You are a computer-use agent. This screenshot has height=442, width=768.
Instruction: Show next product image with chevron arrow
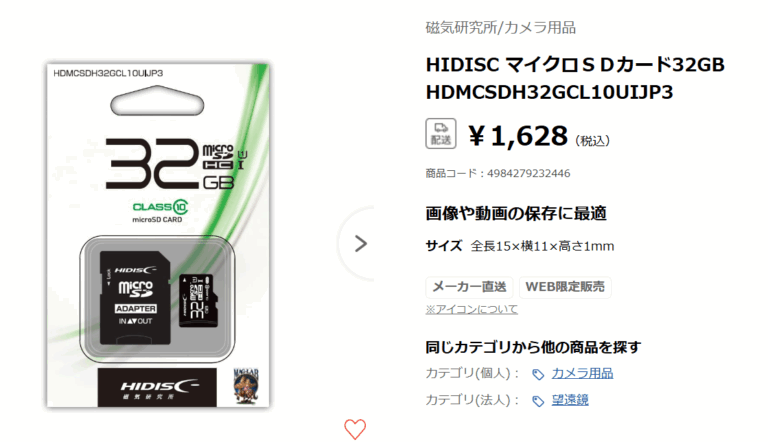pos(360,244)
